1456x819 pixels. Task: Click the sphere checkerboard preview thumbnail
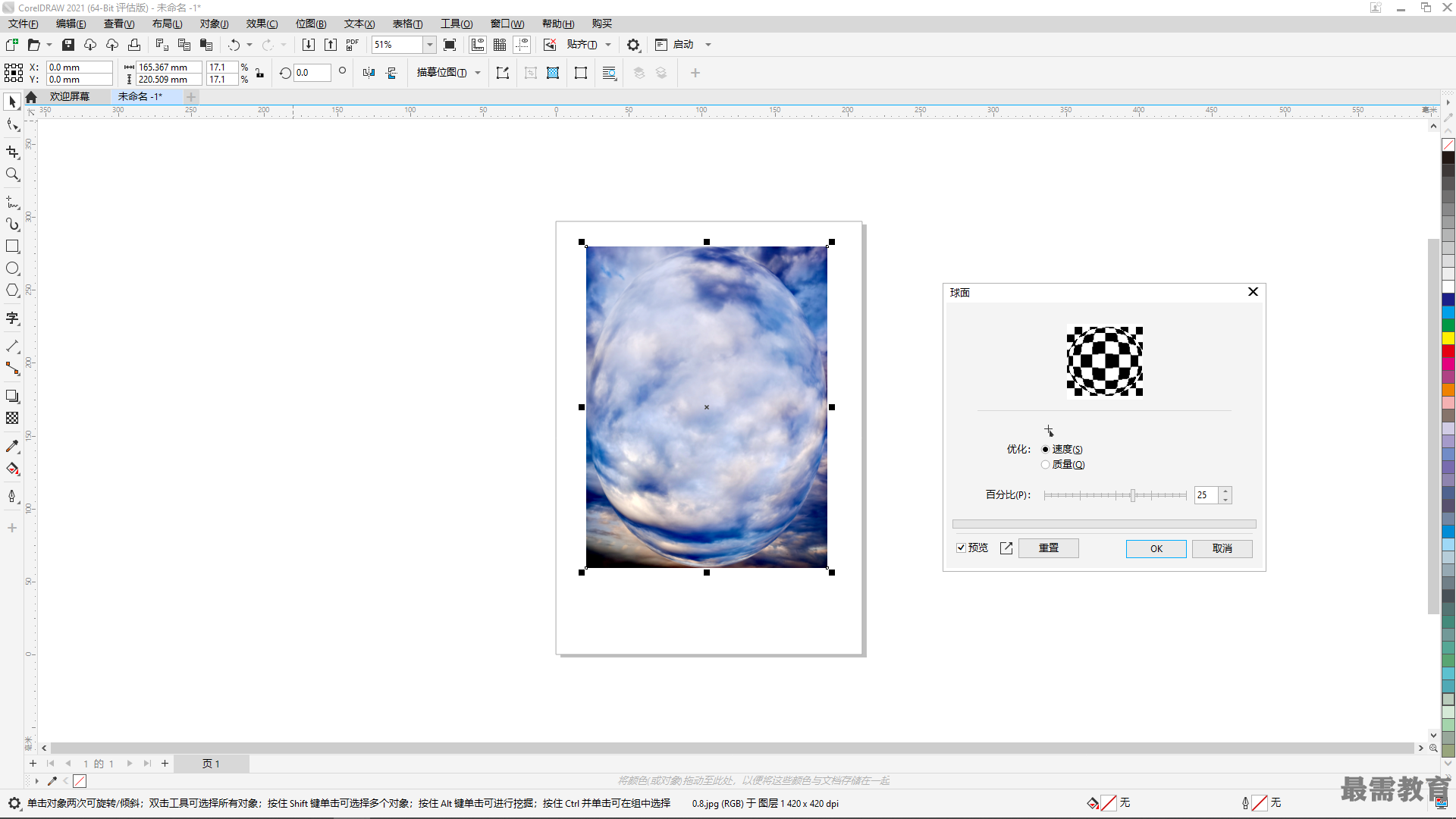(1105, 361)
